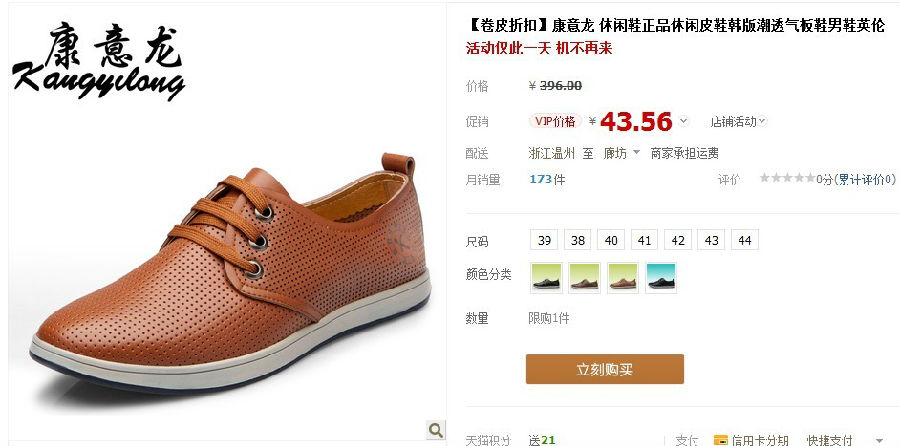900x446 pixels.
Task: Open the 累计评价 reviews link
Action: 864,179
